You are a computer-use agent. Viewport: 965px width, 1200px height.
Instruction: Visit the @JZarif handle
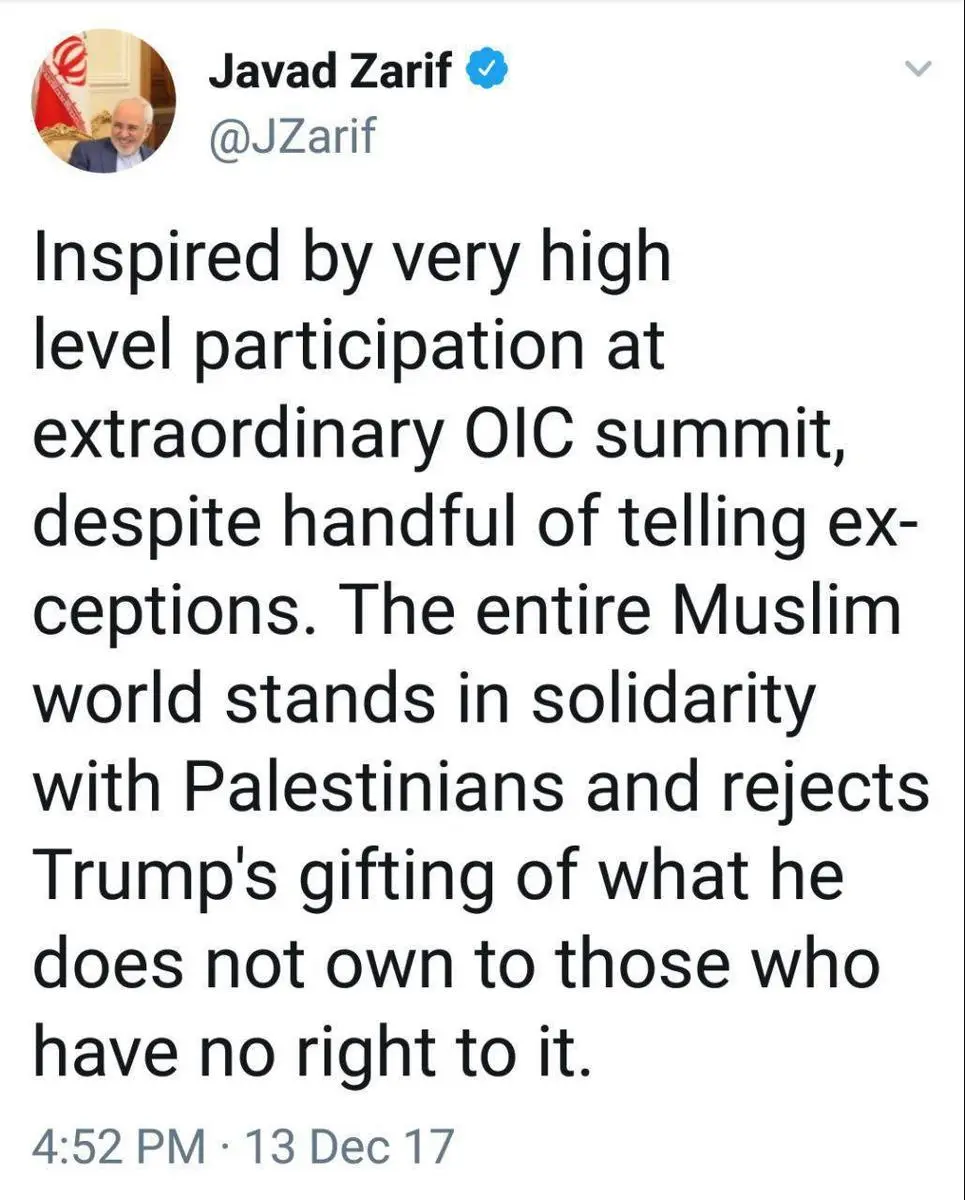[x=291, y=135]
